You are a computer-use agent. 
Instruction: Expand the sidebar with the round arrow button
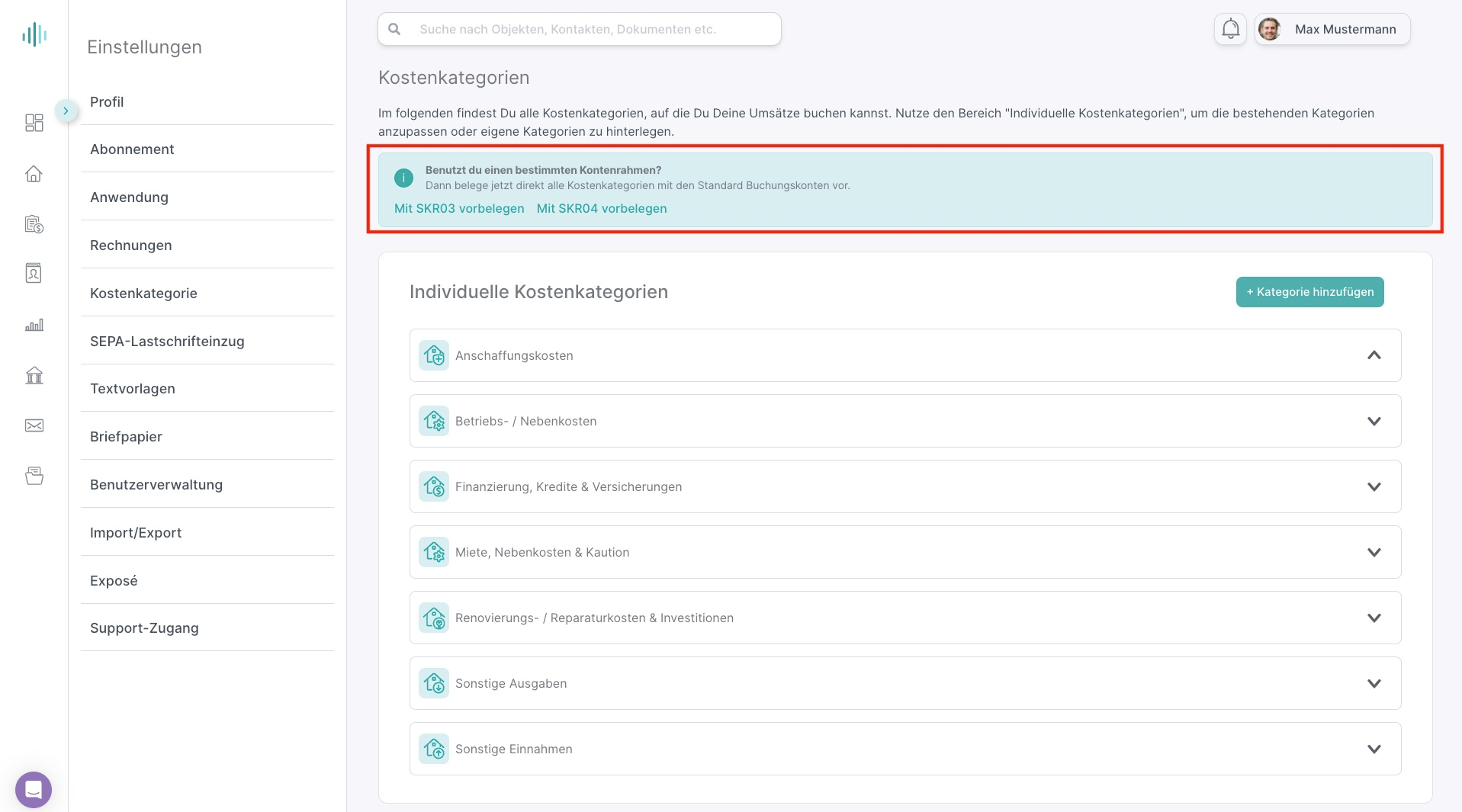click(66, 111)
